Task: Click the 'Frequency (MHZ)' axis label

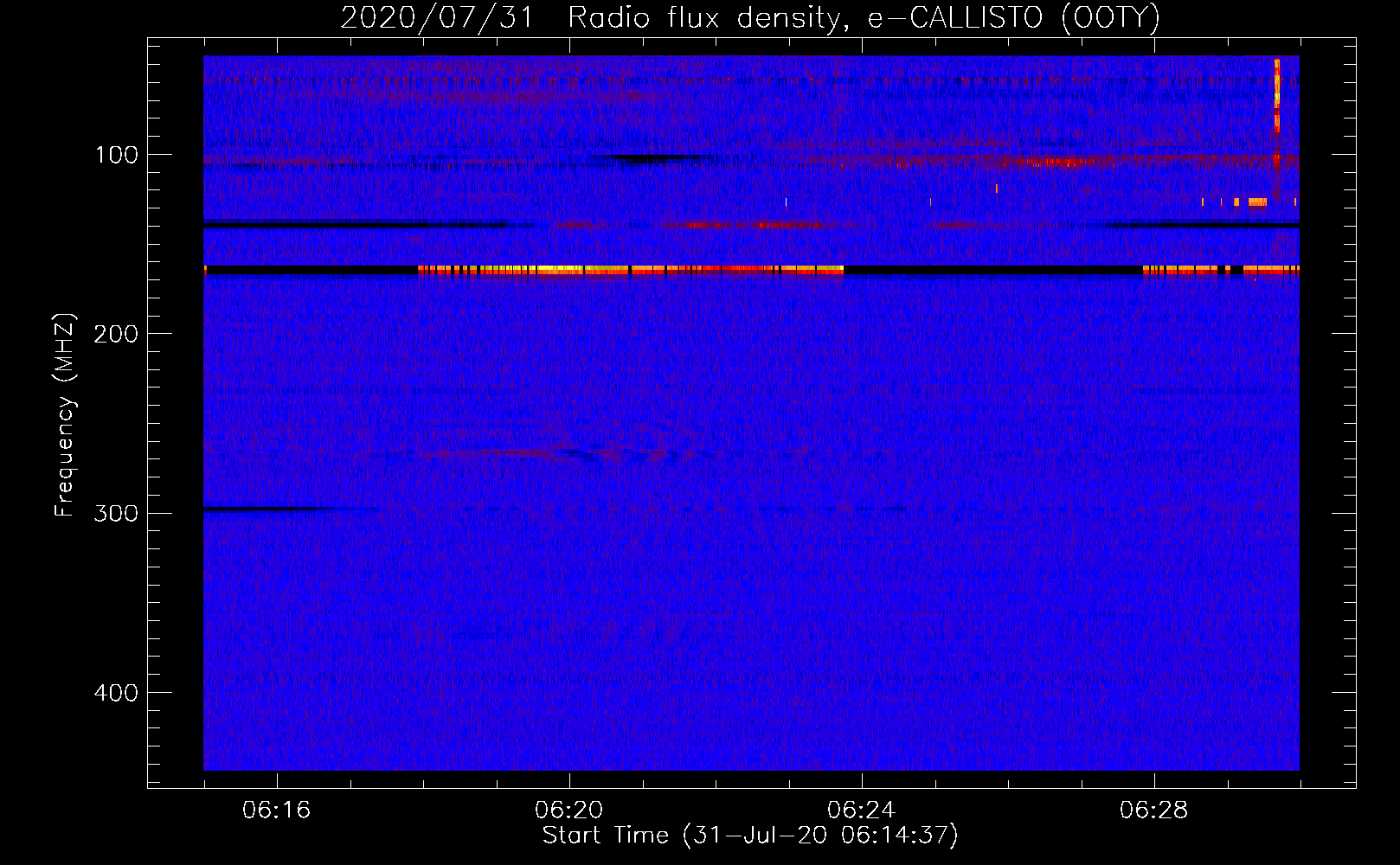Action: (x=65, y=415)
